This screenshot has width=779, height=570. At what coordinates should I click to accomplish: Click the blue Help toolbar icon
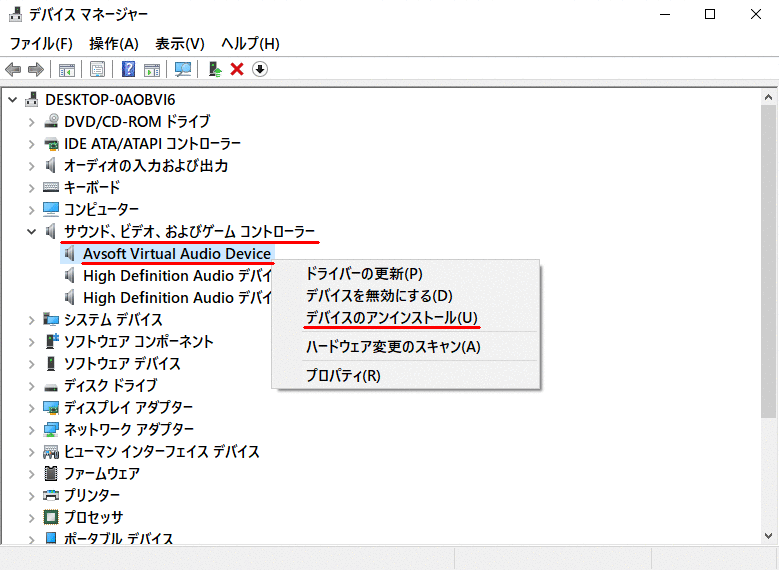[129, 69]
